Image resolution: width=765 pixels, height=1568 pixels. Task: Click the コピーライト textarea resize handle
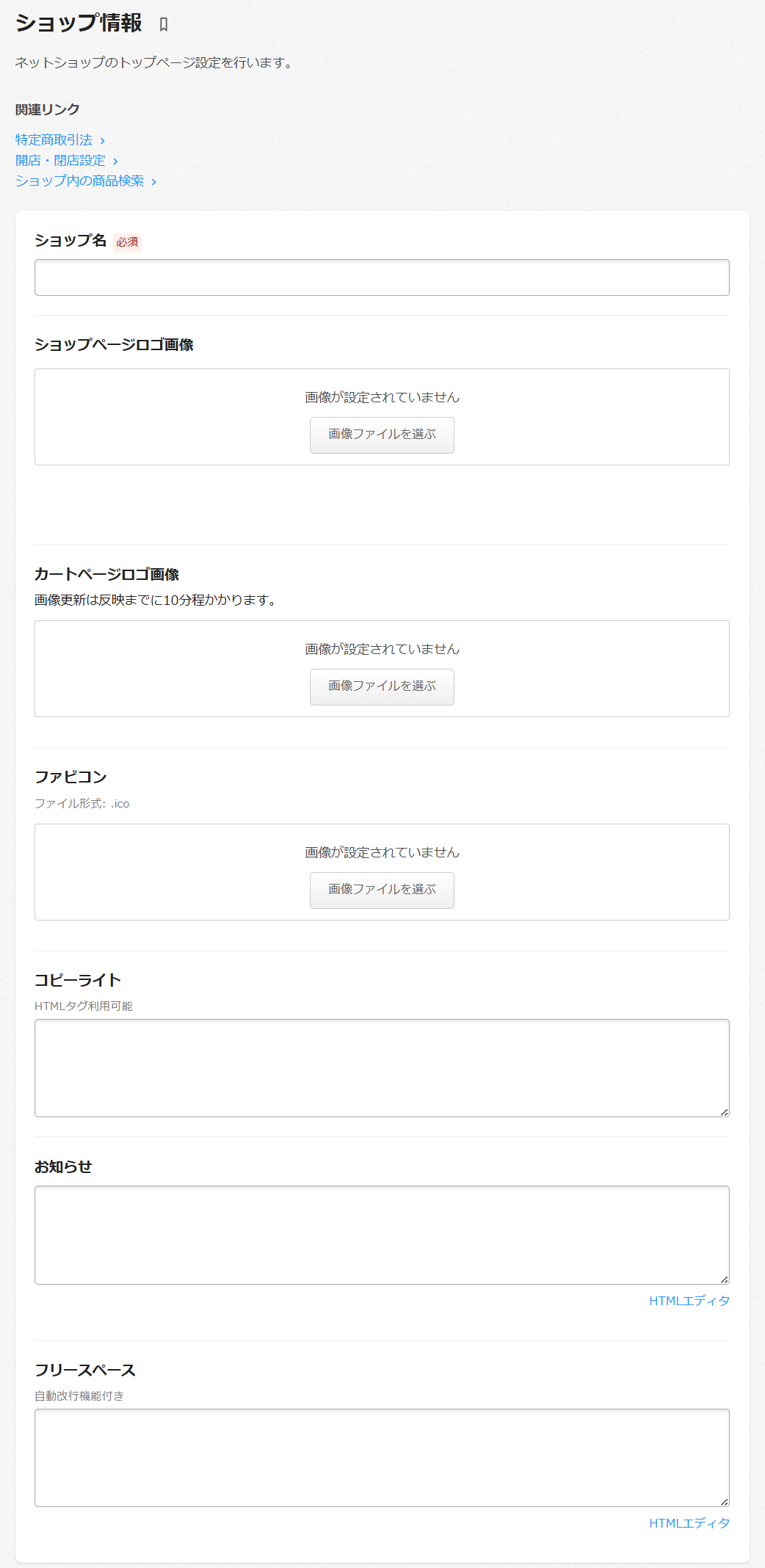724,1112
